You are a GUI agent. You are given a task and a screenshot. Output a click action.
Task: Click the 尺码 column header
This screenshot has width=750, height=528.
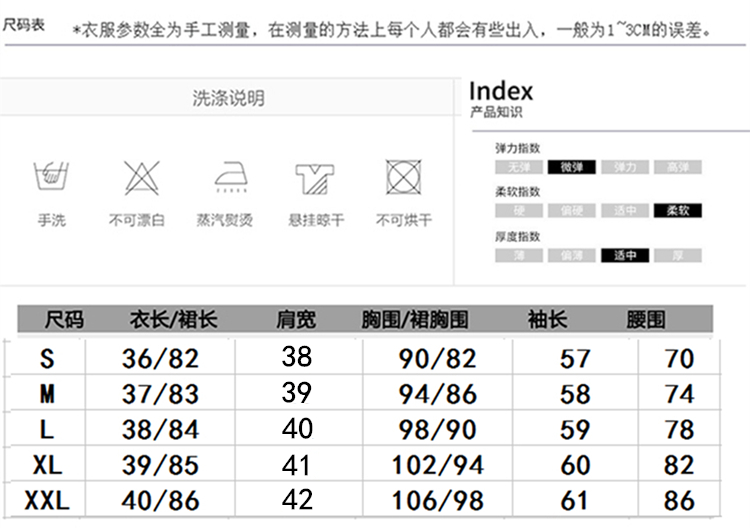65,320
